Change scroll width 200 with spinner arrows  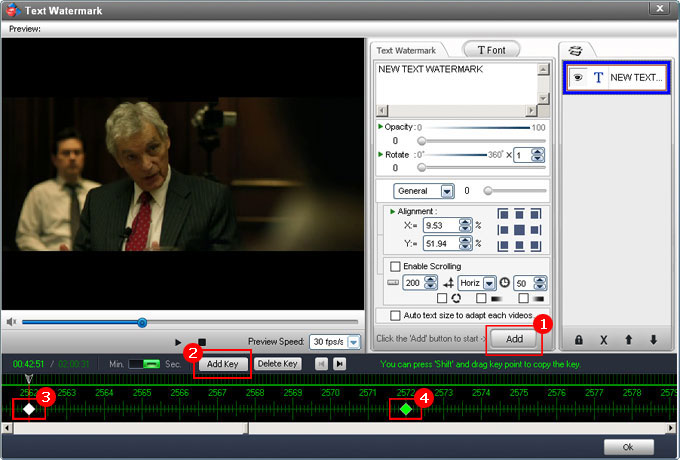pos(430,283)
